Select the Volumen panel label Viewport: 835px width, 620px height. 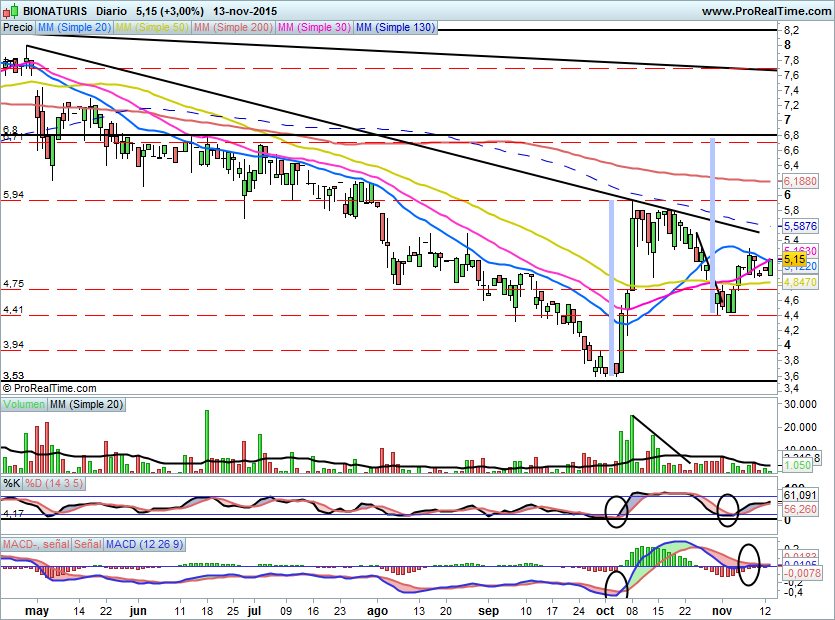pyautogui.click(x=25, y=404)
